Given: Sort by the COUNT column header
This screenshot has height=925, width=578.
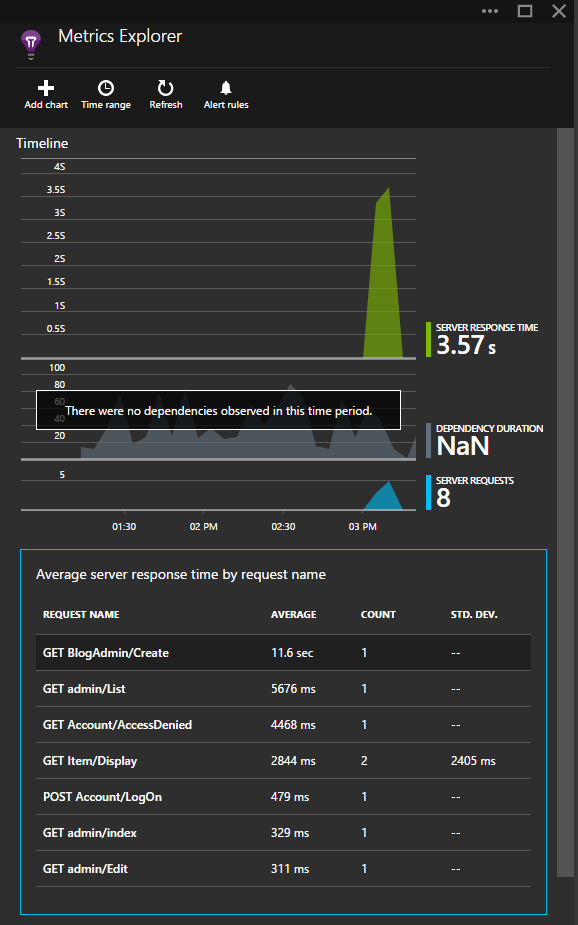Looking at the screenshot, I should point(378,615).
